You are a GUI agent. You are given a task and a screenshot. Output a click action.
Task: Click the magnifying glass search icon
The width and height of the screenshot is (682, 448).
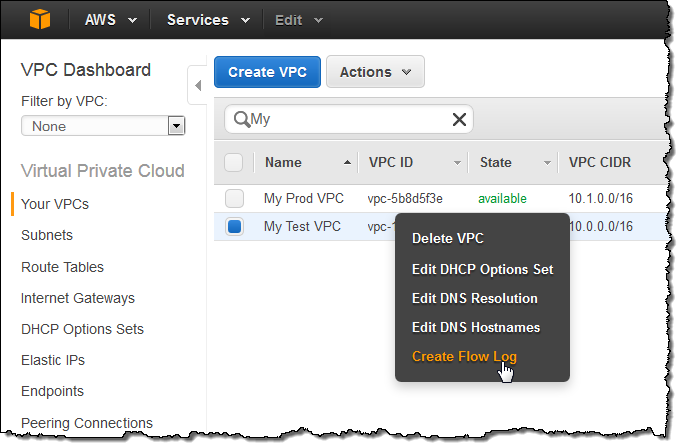tap(241, 120)
